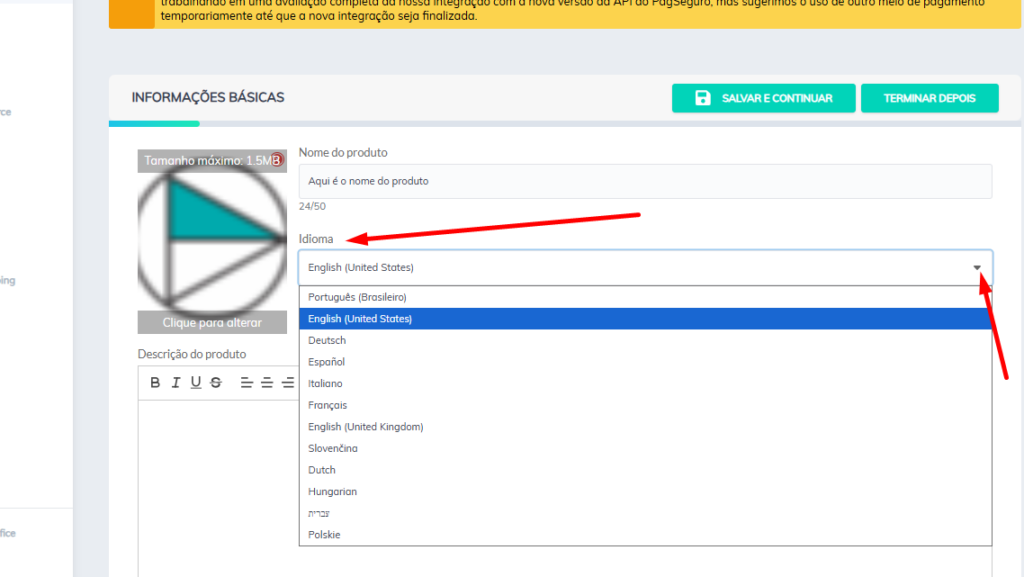Select Português (Brasileiro) from language list
This screenshot has height=577, width=1024.
tap(357, 297)
